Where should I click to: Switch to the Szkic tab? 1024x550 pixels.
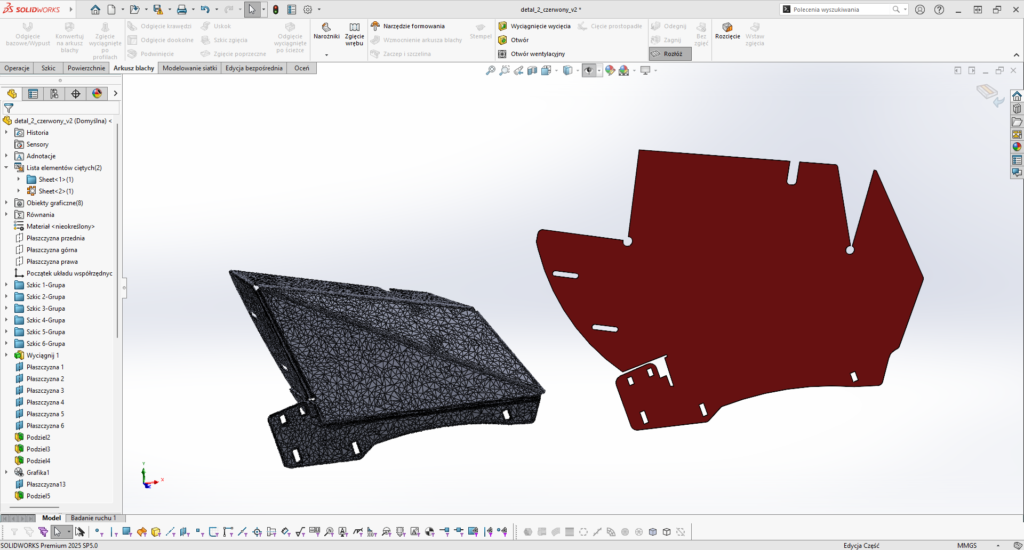(48, 68)
